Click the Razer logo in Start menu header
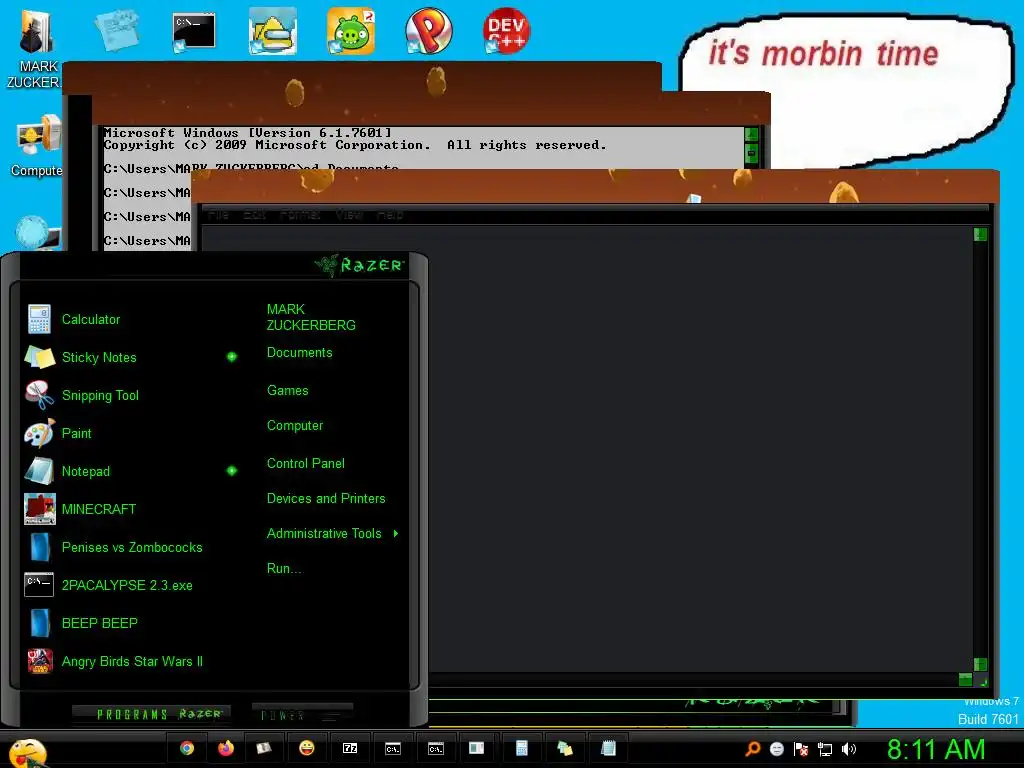 359,265
